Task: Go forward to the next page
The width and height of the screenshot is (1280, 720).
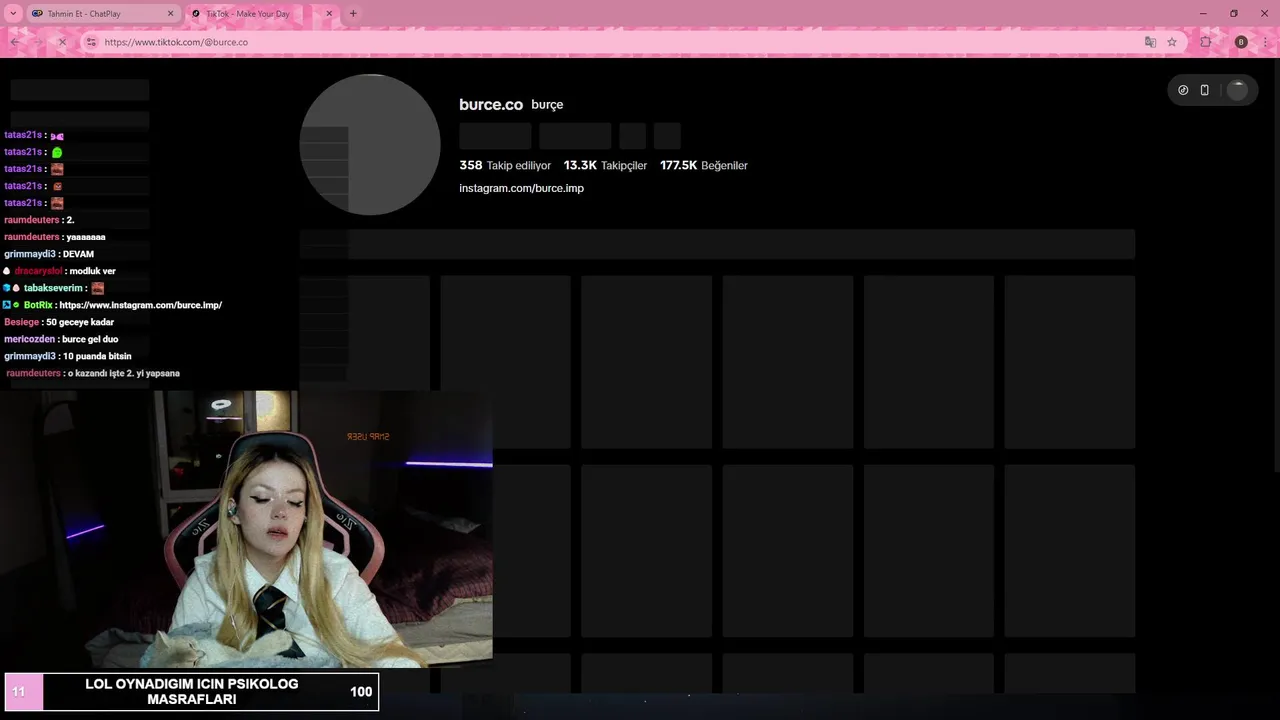Action: click(x=38, y=42)
